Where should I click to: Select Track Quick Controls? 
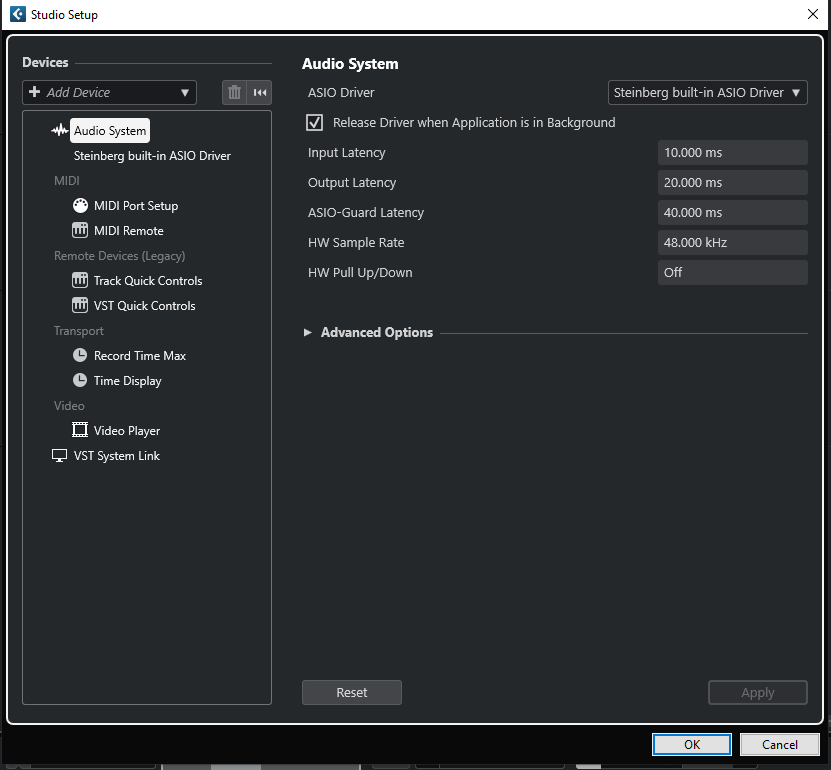148,281
